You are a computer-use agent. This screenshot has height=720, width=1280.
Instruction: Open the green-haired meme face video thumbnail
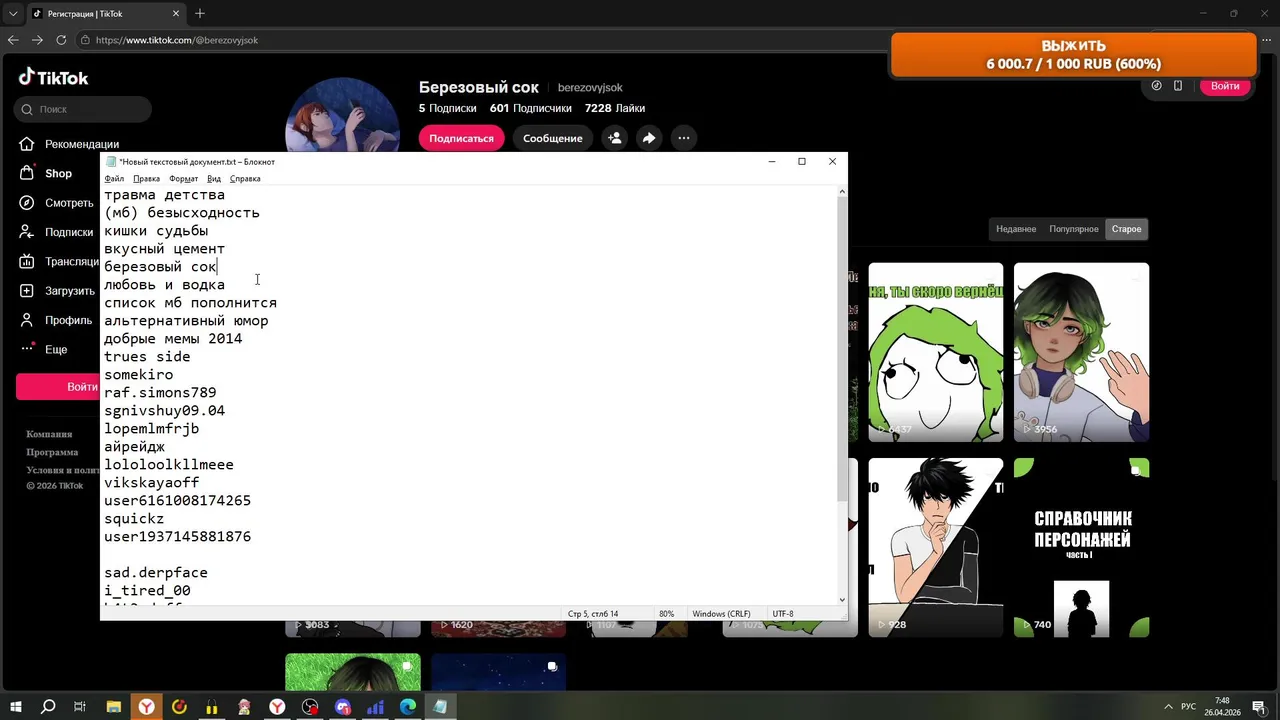click(x=936, y=352)
